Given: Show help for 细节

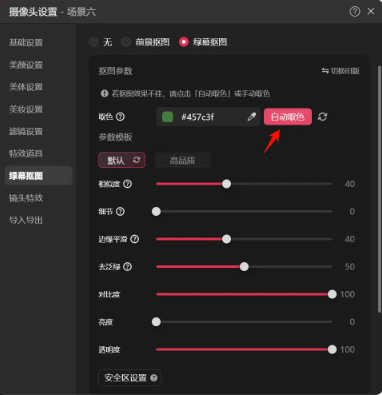Looking at the screenshot, I should tap(120, 211).
